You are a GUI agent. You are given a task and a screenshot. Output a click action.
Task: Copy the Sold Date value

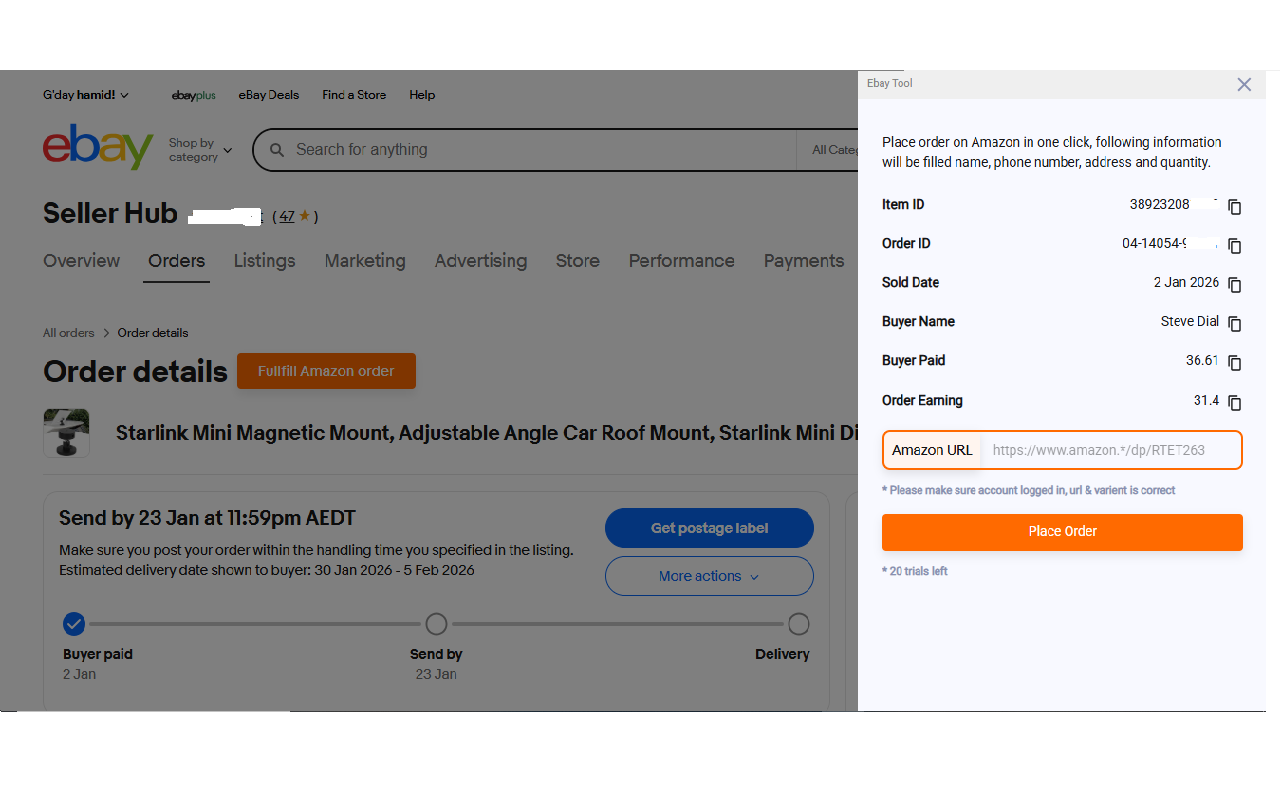(x=1235, y=285)
